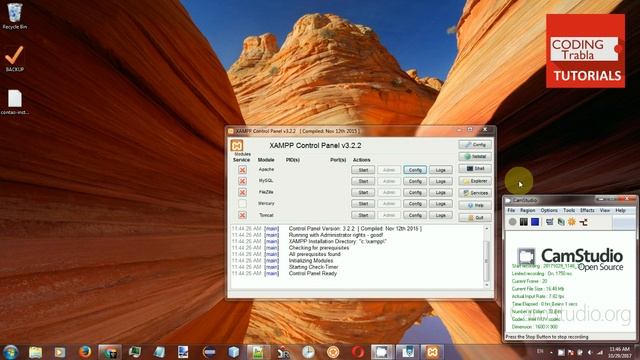Click the last arrow-shaped CamStudio toolbar icon
This screenshot has width=640, height=360.
click(584, 222)
